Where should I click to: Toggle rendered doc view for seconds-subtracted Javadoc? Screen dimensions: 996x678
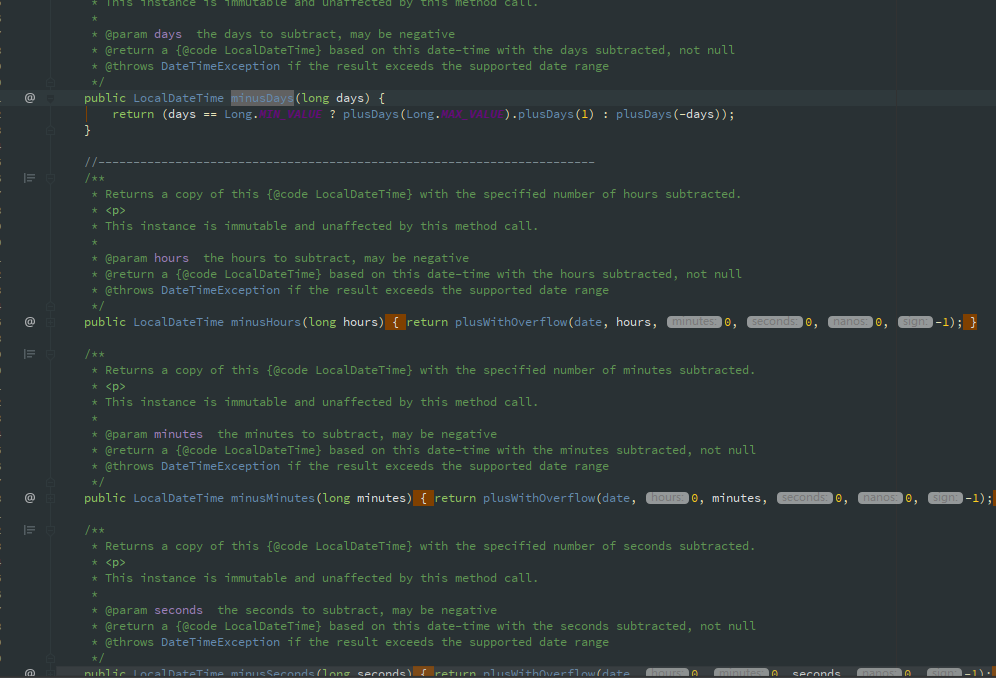click(x=29, y=530)
